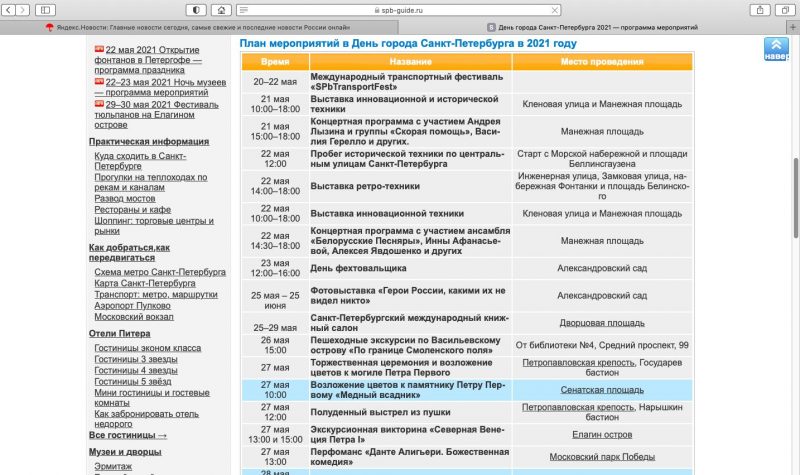
Task: Click the Все гостиницы → link
Action: pyautogui.click(x=128, y=435)
